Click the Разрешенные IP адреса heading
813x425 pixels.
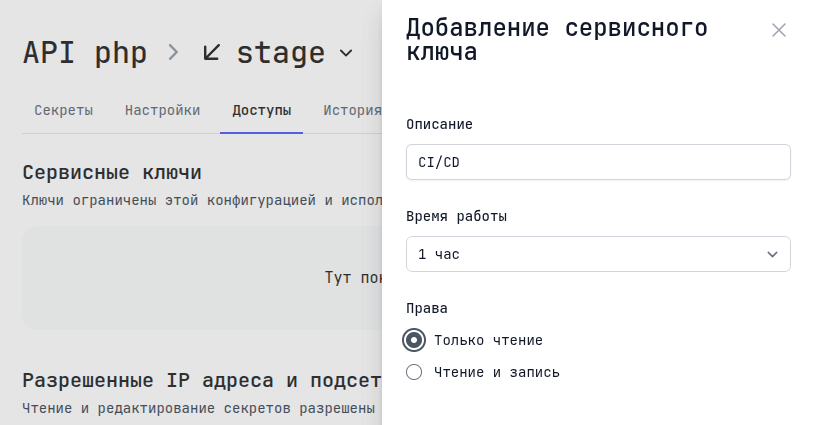[200, 380]
